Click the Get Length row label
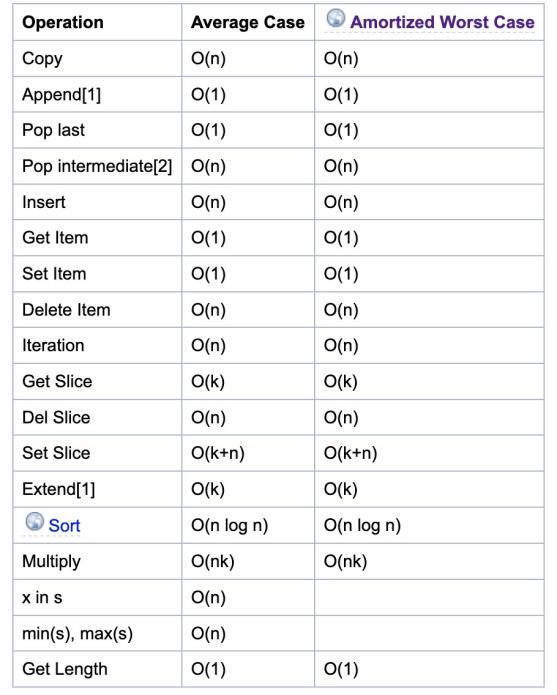557x695 pixels. point(65,669)
